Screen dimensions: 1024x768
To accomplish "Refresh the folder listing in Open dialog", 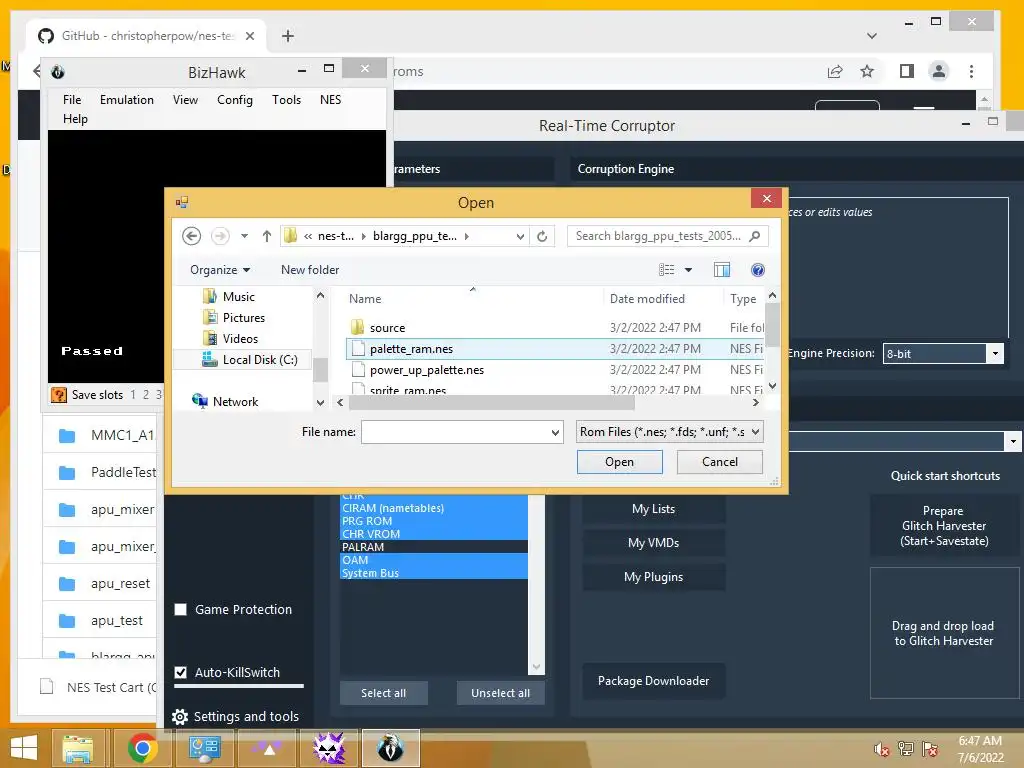I will click(542, 236).
